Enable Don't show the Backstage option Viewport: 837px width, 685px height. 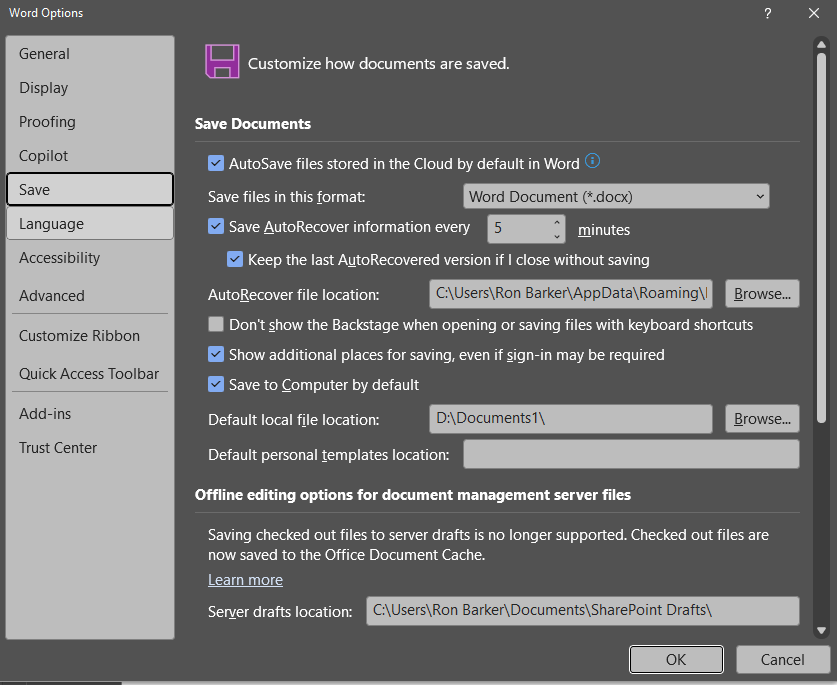click(215, 324)
